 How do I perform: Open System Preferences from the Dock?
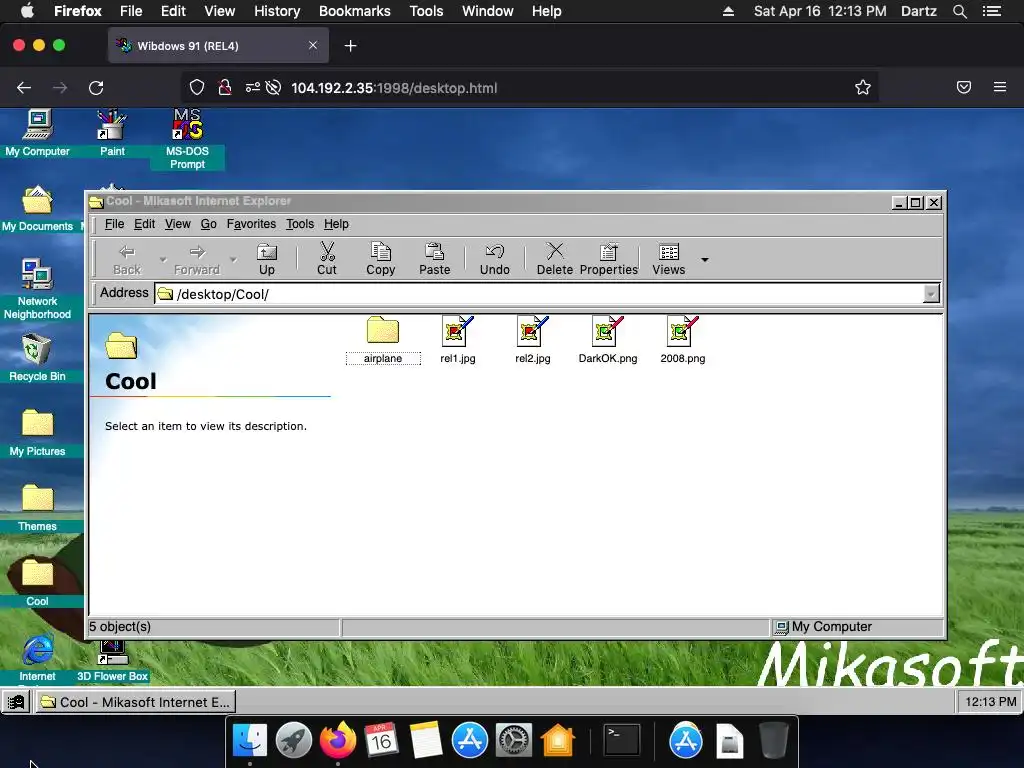[514, 741]
